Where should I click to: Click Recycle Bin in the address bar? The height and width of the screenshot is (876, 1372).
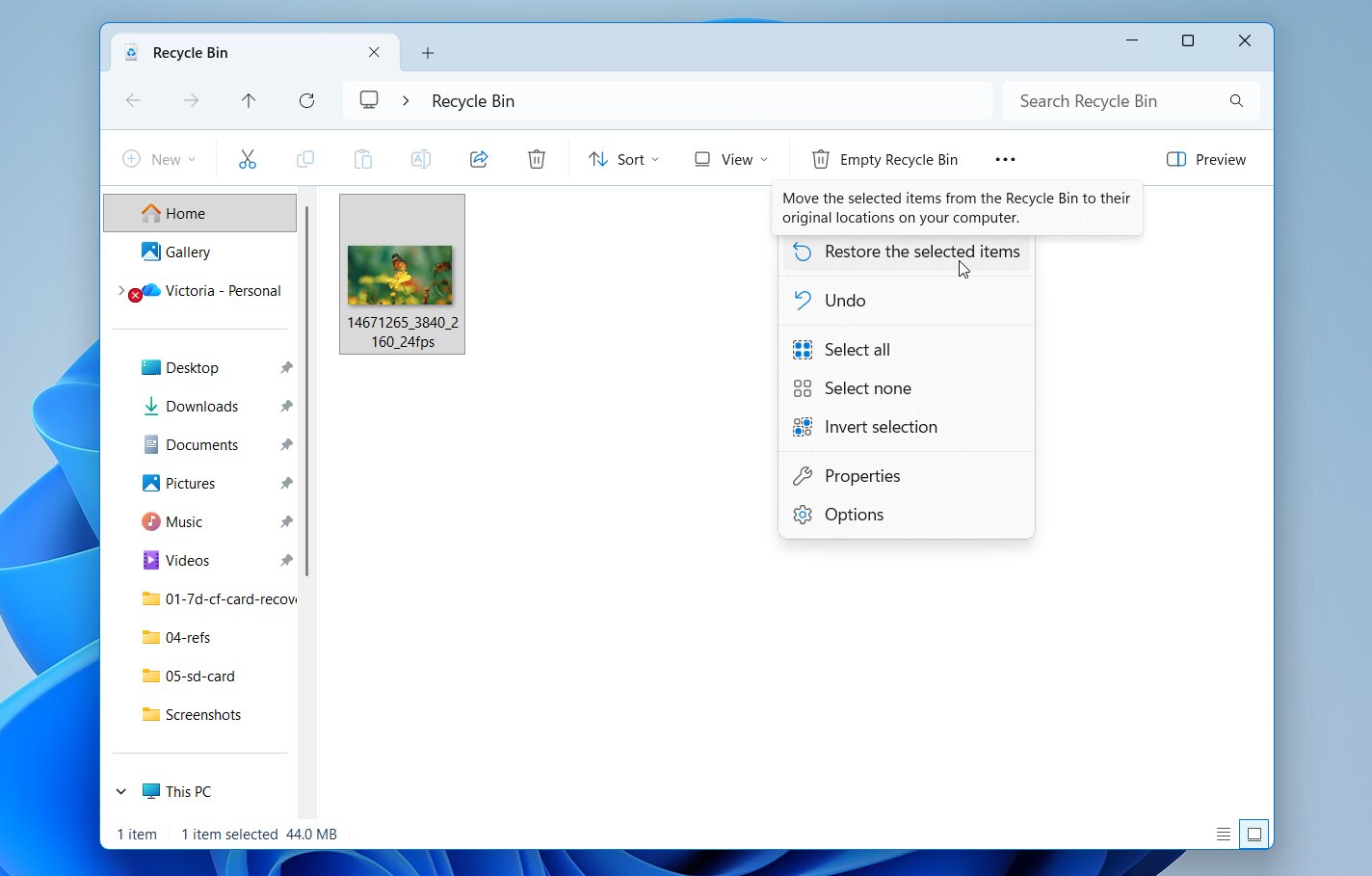point(473,101)
